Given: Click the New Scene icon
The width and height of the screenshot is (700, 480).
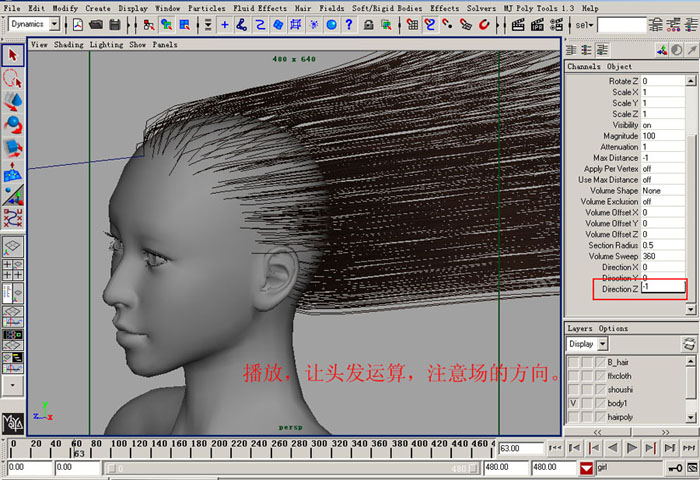Looking at the screenshot, I should point(78,25).
